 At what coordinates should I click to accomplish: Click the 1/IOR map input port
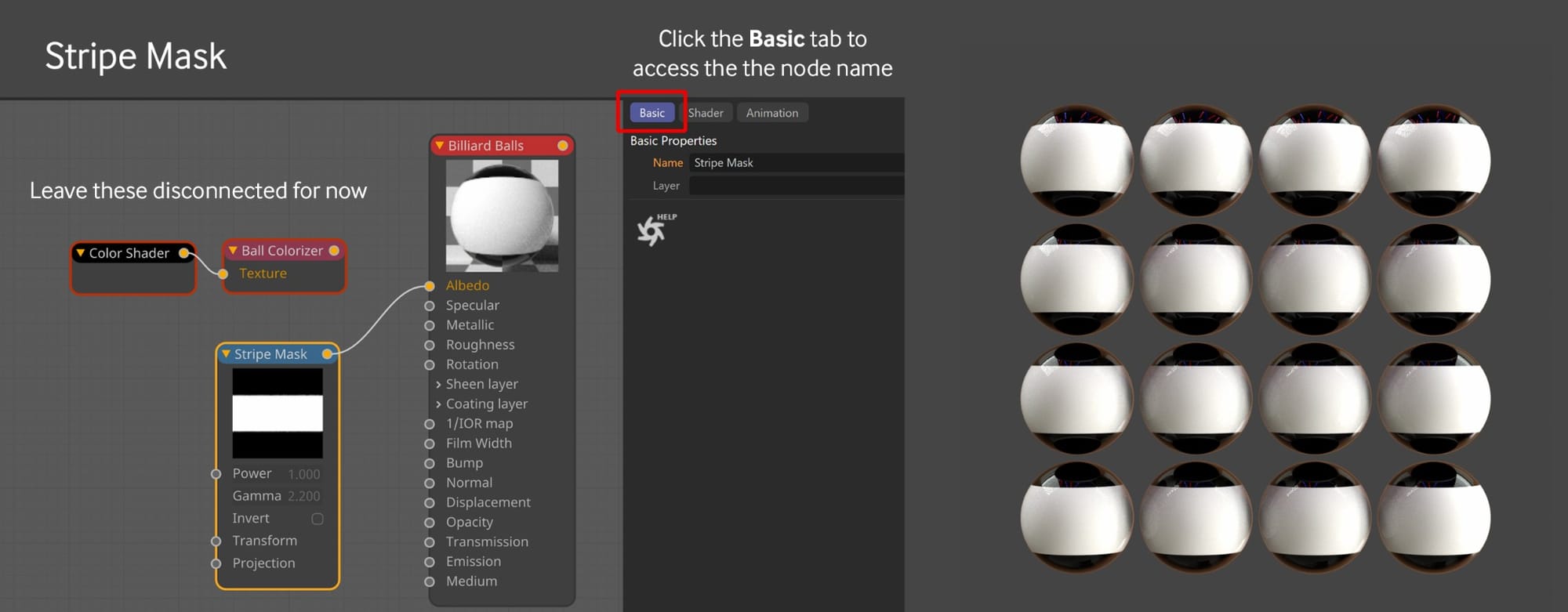tap(430, 424)
